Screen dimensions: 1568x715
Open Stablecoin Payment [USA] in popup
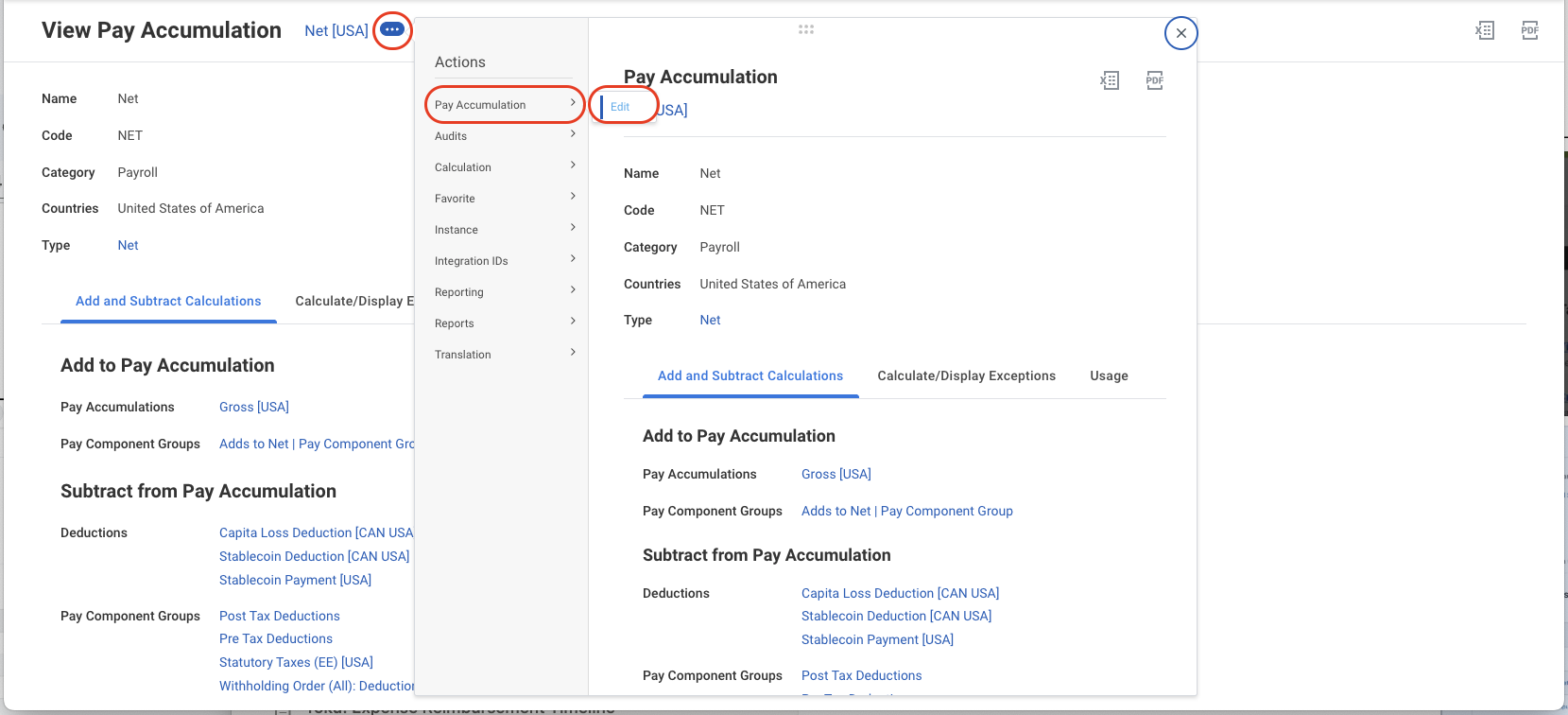(877, 639)
